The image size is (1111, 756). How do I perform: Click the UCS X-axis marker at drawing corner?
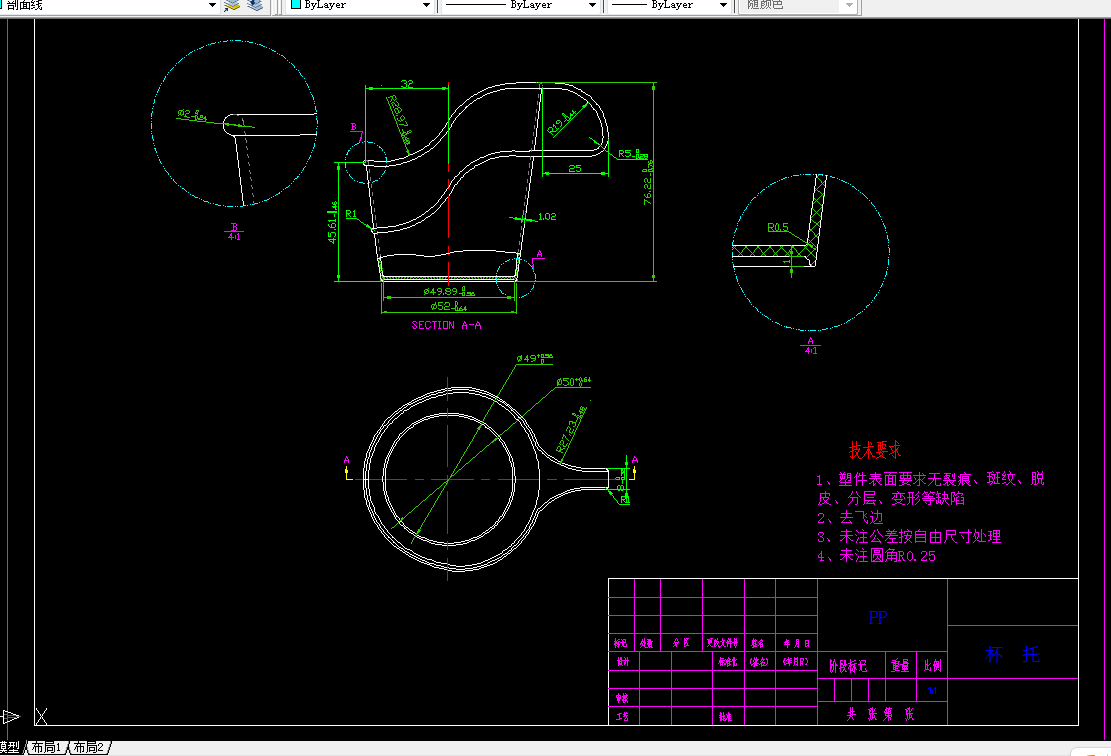[42, 716]
